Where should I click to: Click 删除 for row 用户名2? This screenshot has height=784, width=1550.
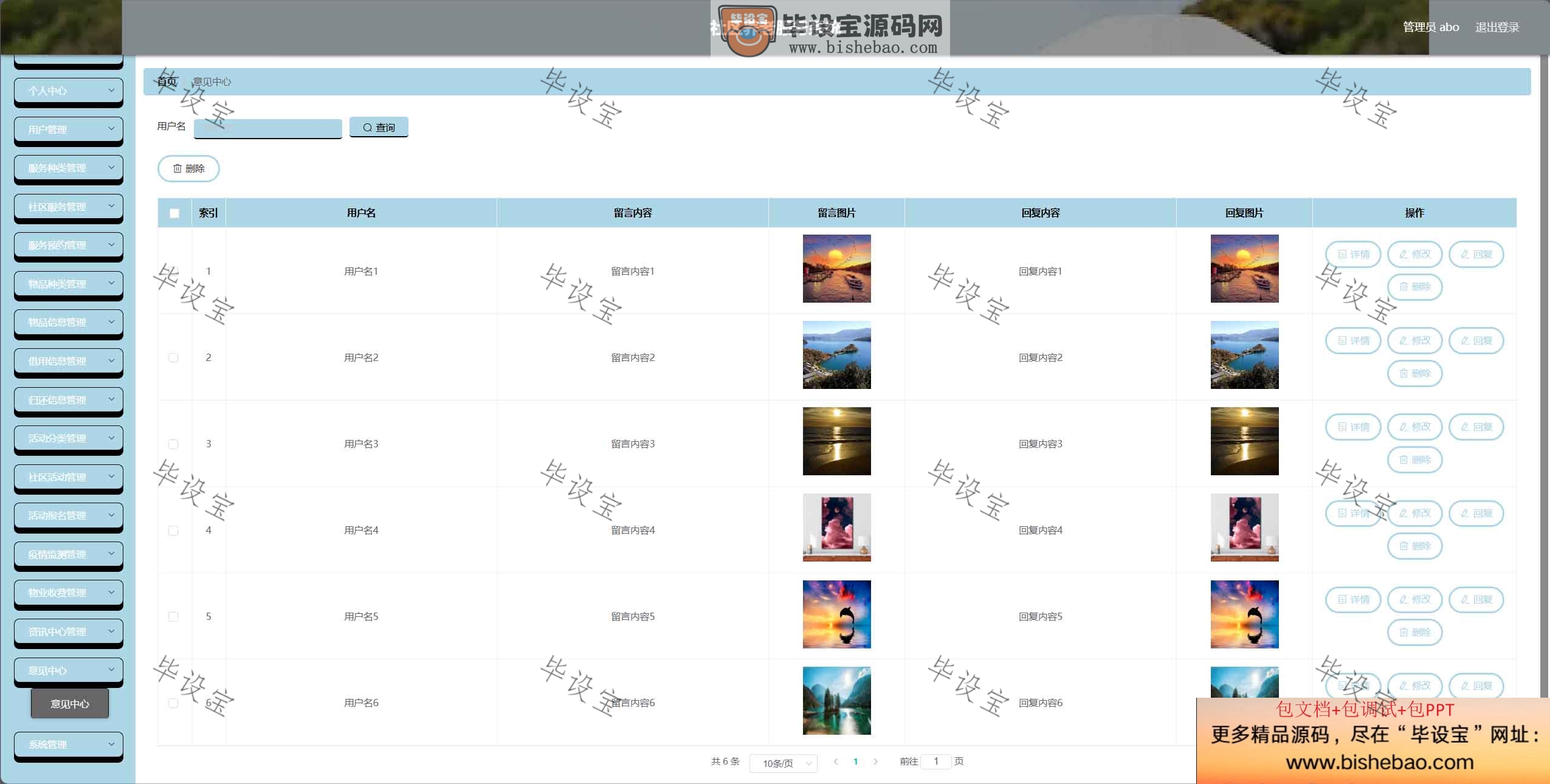[x=1414, y=373]
